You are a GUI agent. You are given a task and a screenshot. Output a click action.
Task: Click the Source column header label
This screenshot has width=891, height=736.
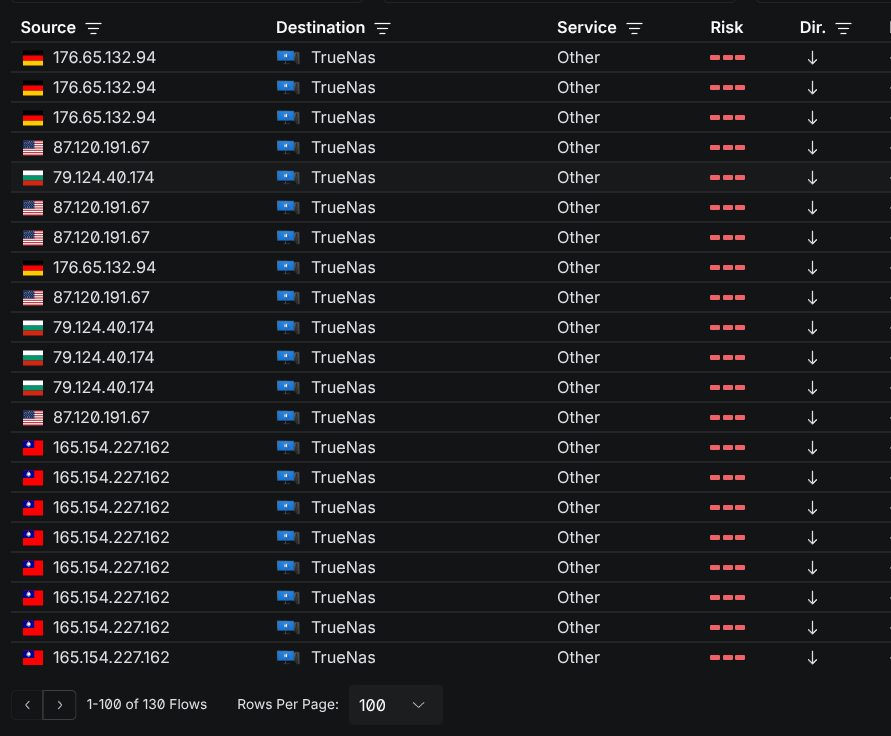pyautogui.click(x=48, y=27)
